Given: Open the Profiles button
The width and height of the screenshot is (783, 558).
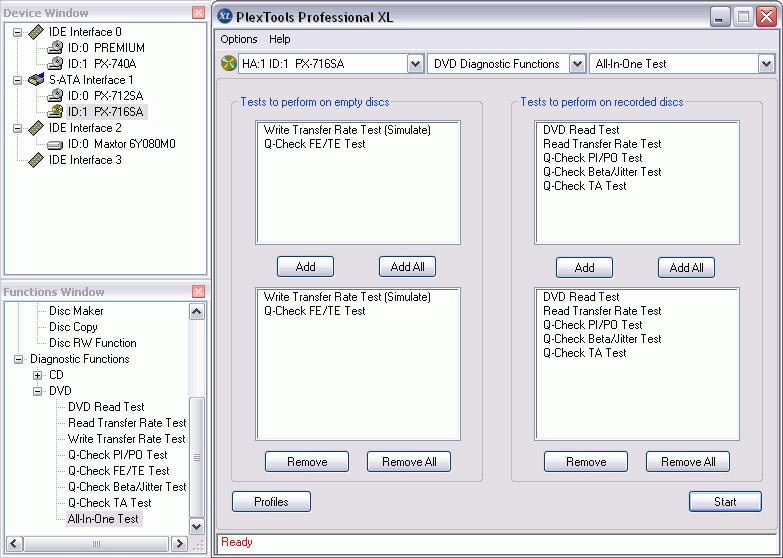Looking at the screenshot, I should pos(271,502).
